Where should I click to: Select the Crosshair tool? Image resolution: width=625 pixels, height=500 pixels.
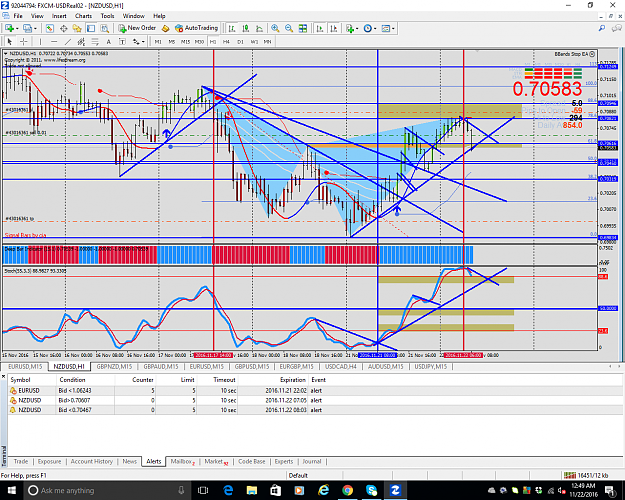point(24,41)
